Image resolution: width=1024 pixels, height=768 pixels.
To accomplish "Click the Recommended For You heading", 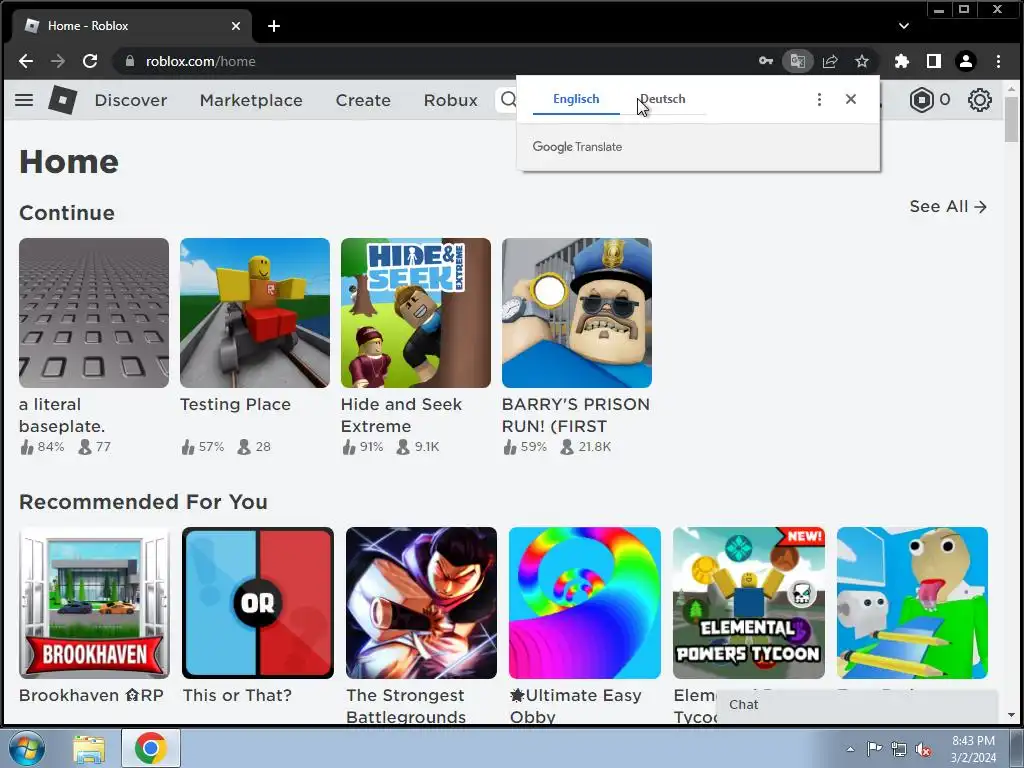I will point(144,502).
